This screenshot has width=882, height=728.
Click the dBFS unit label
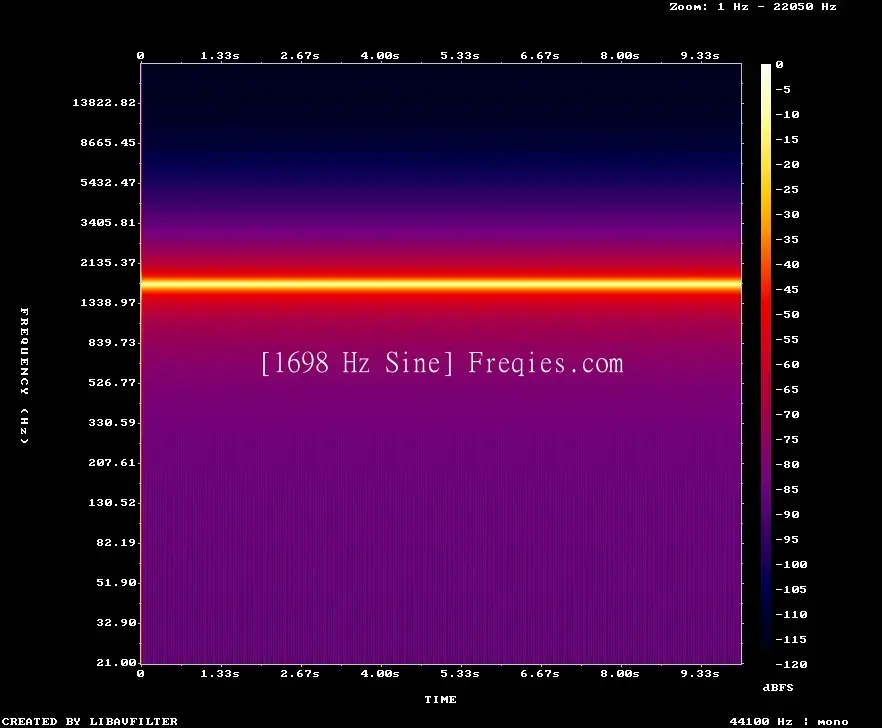pos(778,687)
